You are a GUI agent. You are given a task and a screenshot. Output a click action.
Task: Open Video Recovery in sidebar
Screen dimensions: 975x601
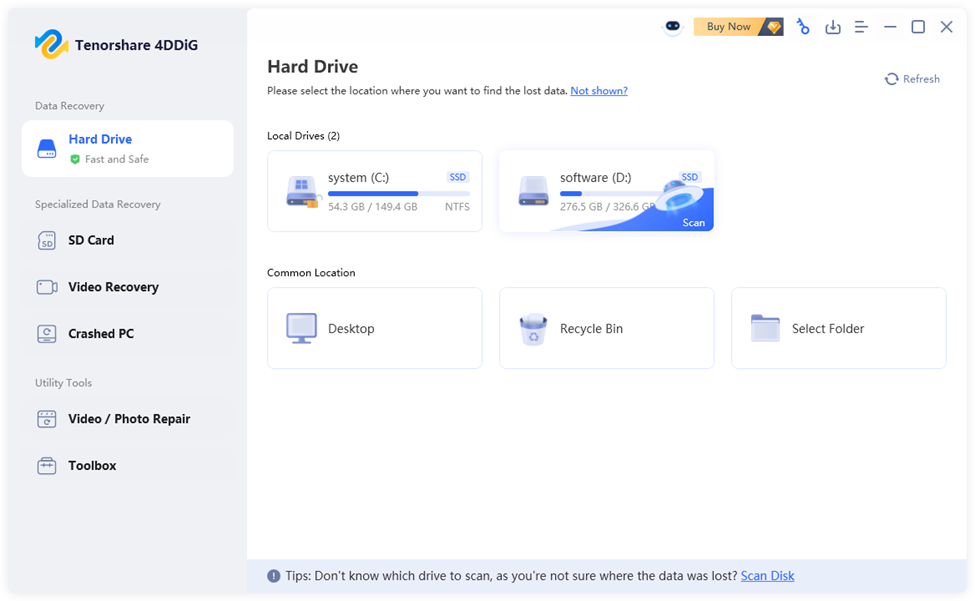pyautogui.click(x=113, y=287)
